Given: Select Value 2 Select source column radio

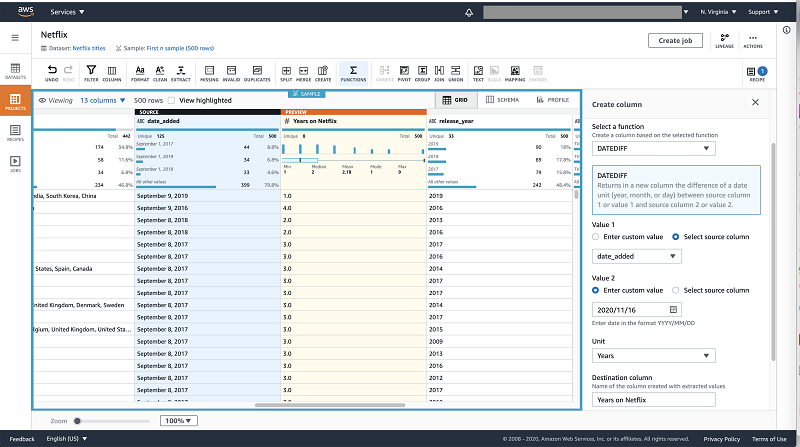Looking at the screenshot, I should coord(676,290).
